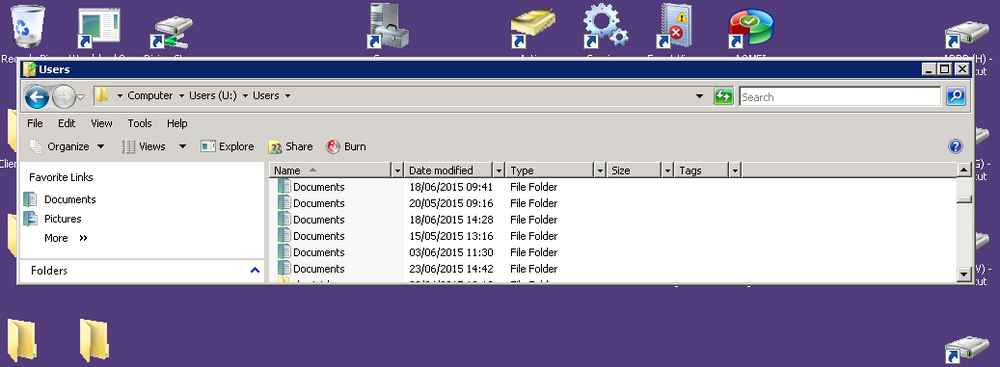
Task: Click the magnifier search button
Action: (955, 97)
